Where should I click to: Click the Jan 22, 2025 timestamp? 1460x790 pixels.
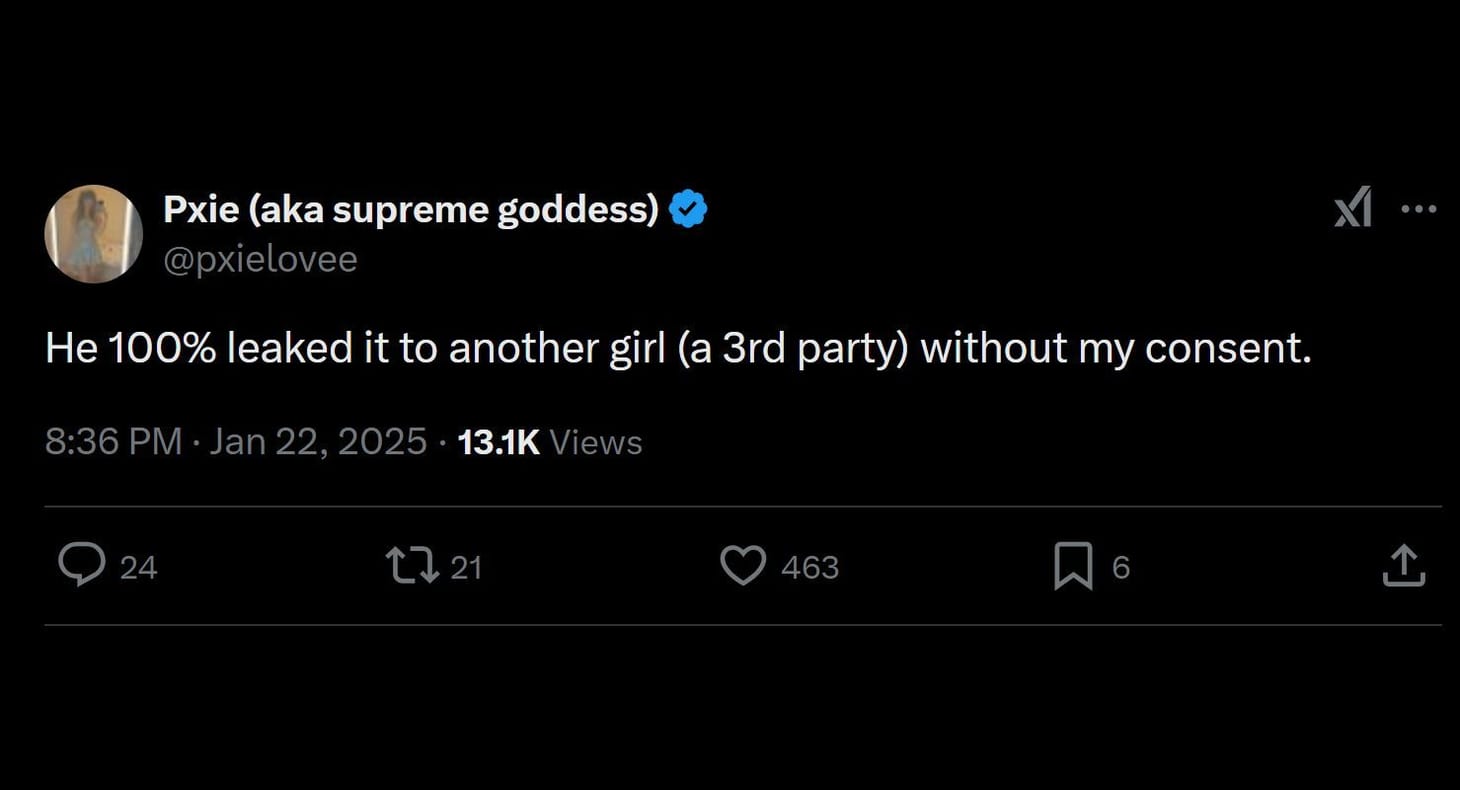(x=318, y=440)
